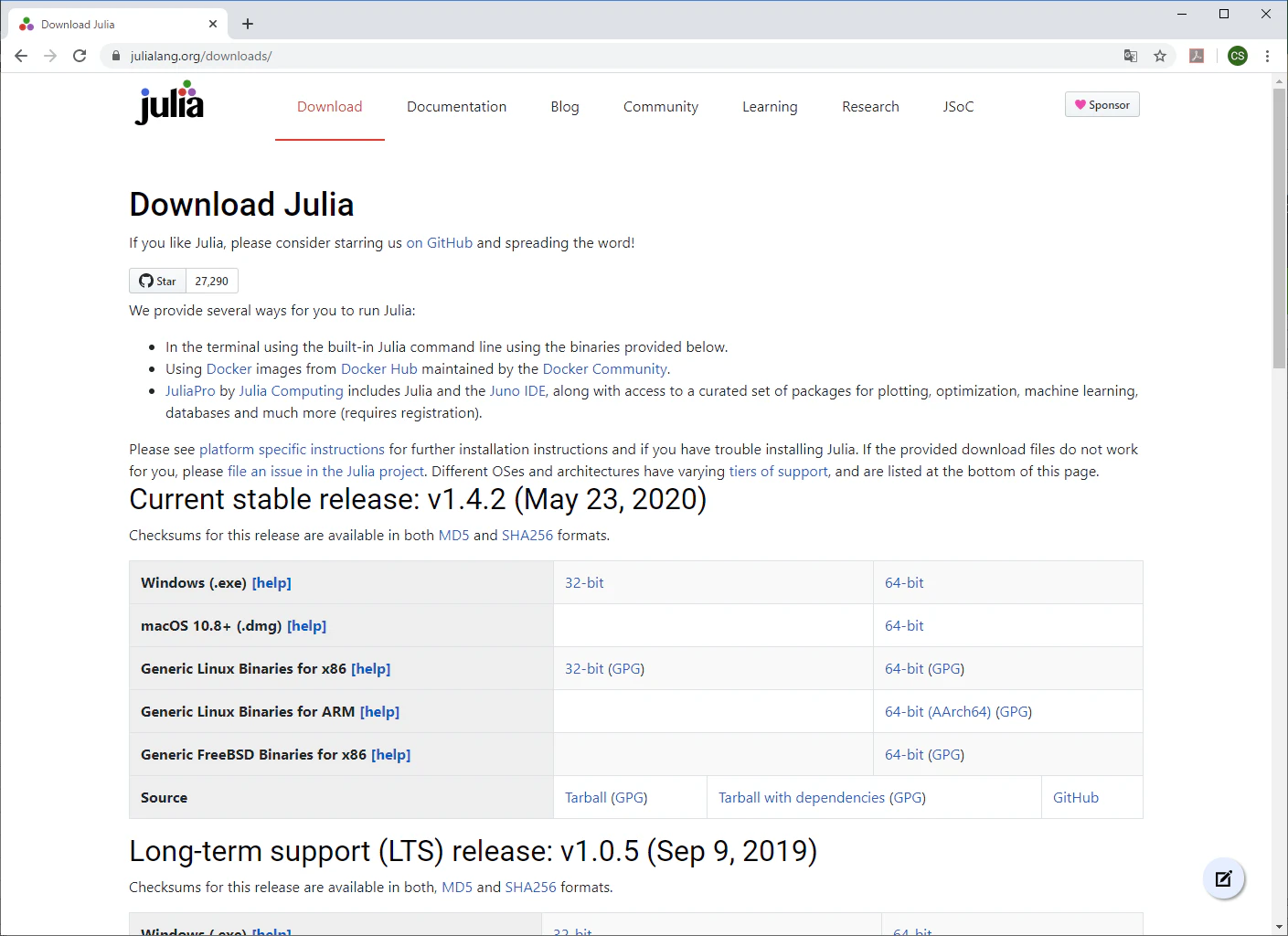Download Tarball with dependencies source
Viewport: 1288px width, 936px height.
point(802,798)
